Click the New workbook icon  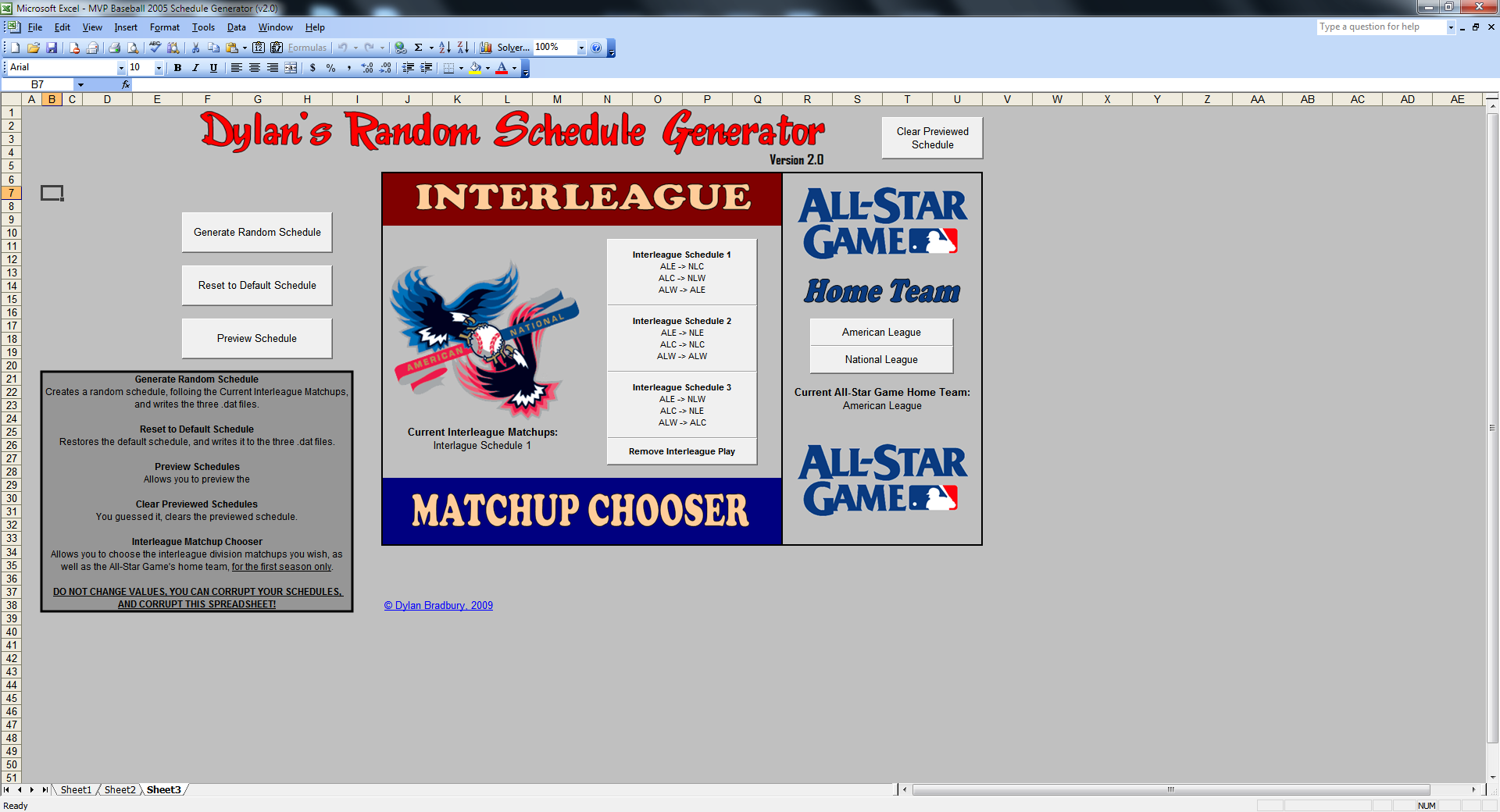(x=15, y=48)
